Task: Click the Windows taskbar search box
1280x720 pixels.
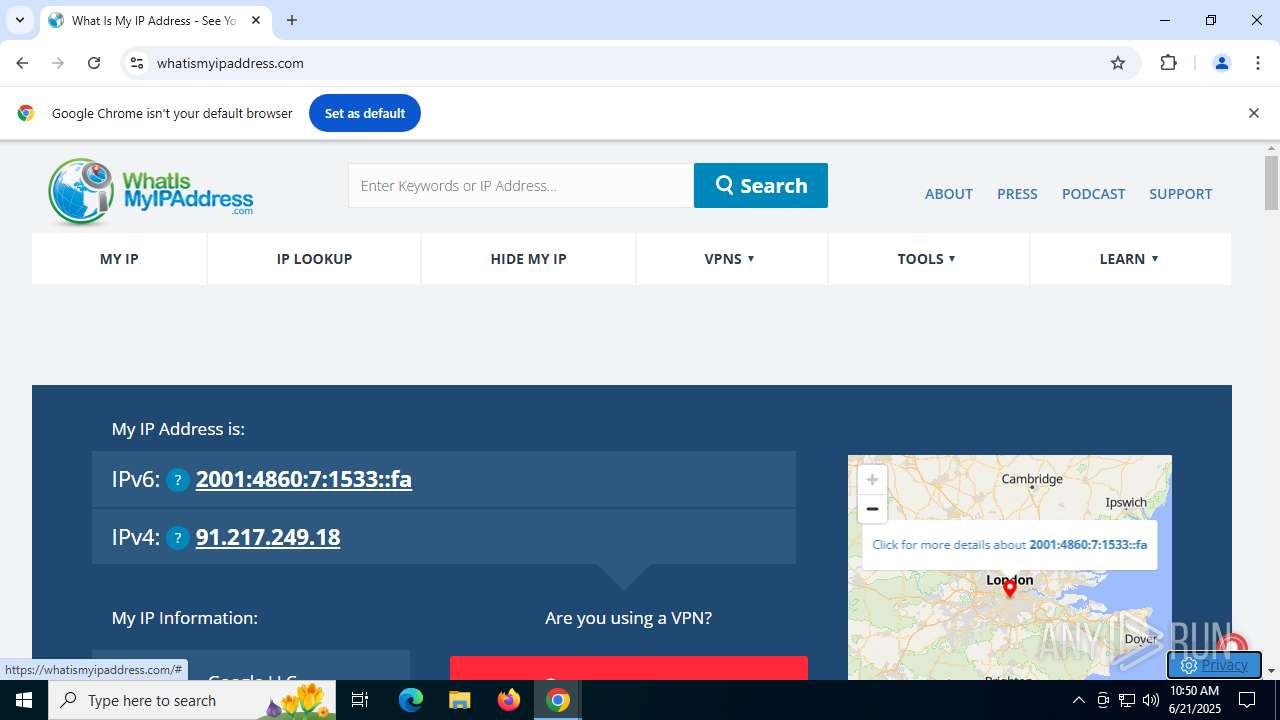Action: click(192, 700)
